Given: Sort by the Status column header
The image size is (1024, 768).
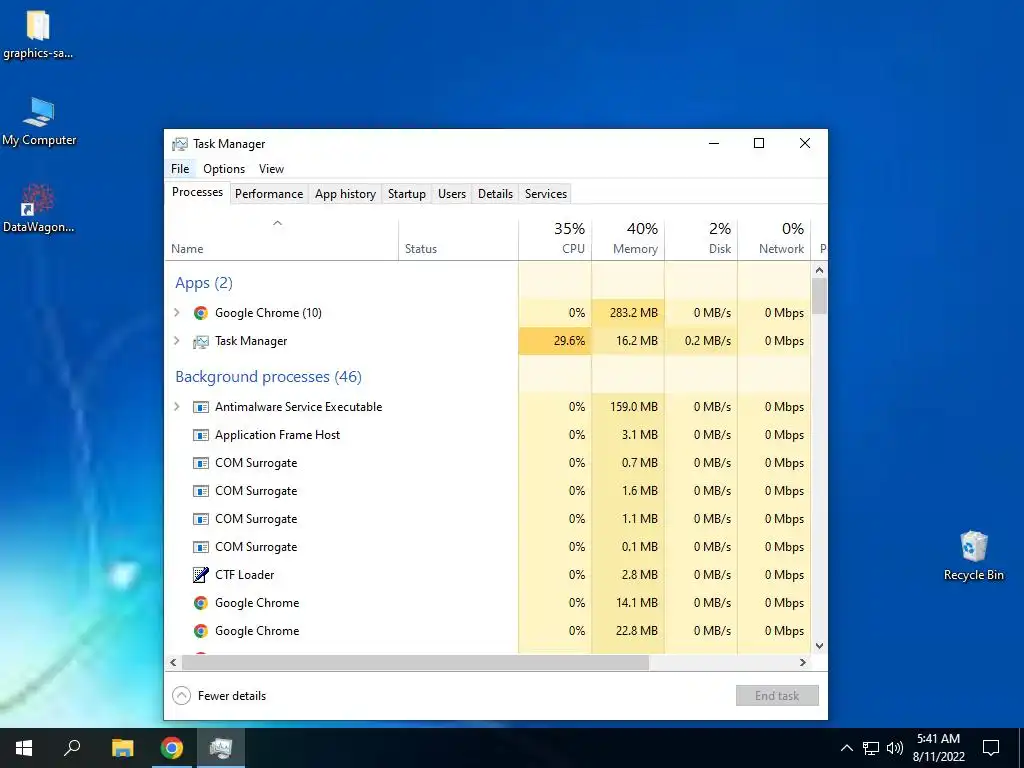Looking at the screenshot, I should [x=458, y=240].
